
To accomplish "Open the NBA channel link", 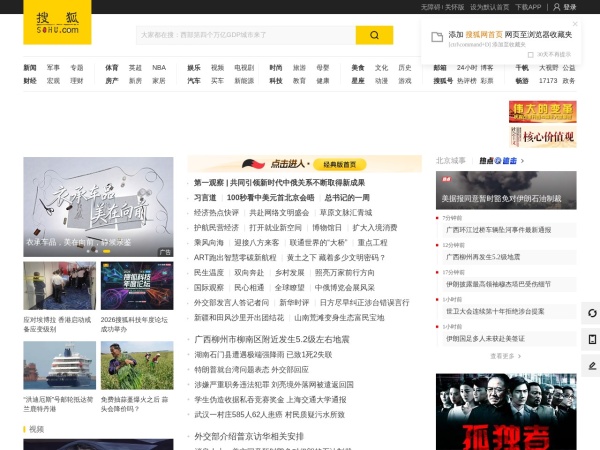I will pyautogui.click(x=159, y=68).
